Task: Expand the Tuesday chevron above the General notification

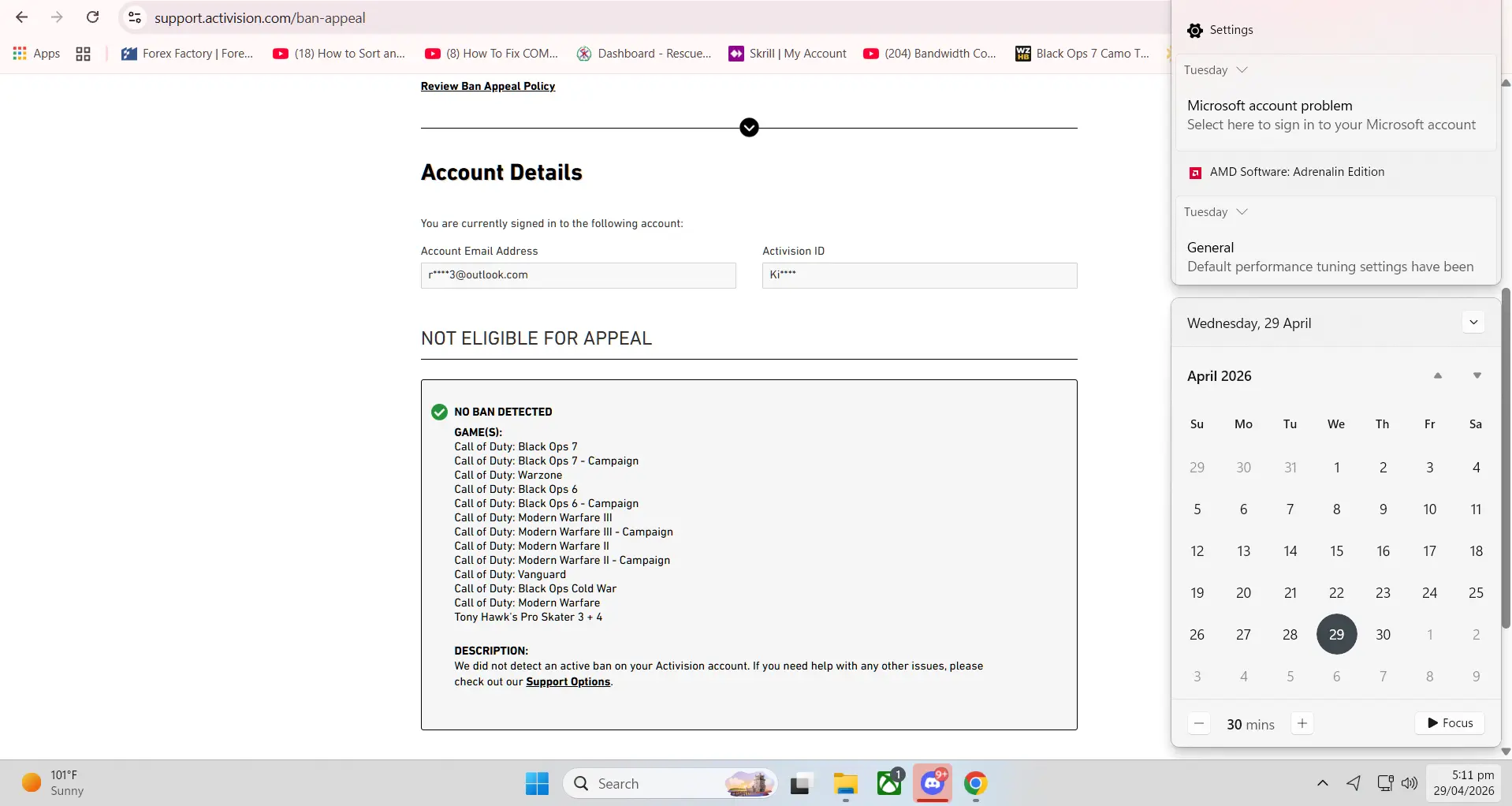Action: pos(1242,211)
